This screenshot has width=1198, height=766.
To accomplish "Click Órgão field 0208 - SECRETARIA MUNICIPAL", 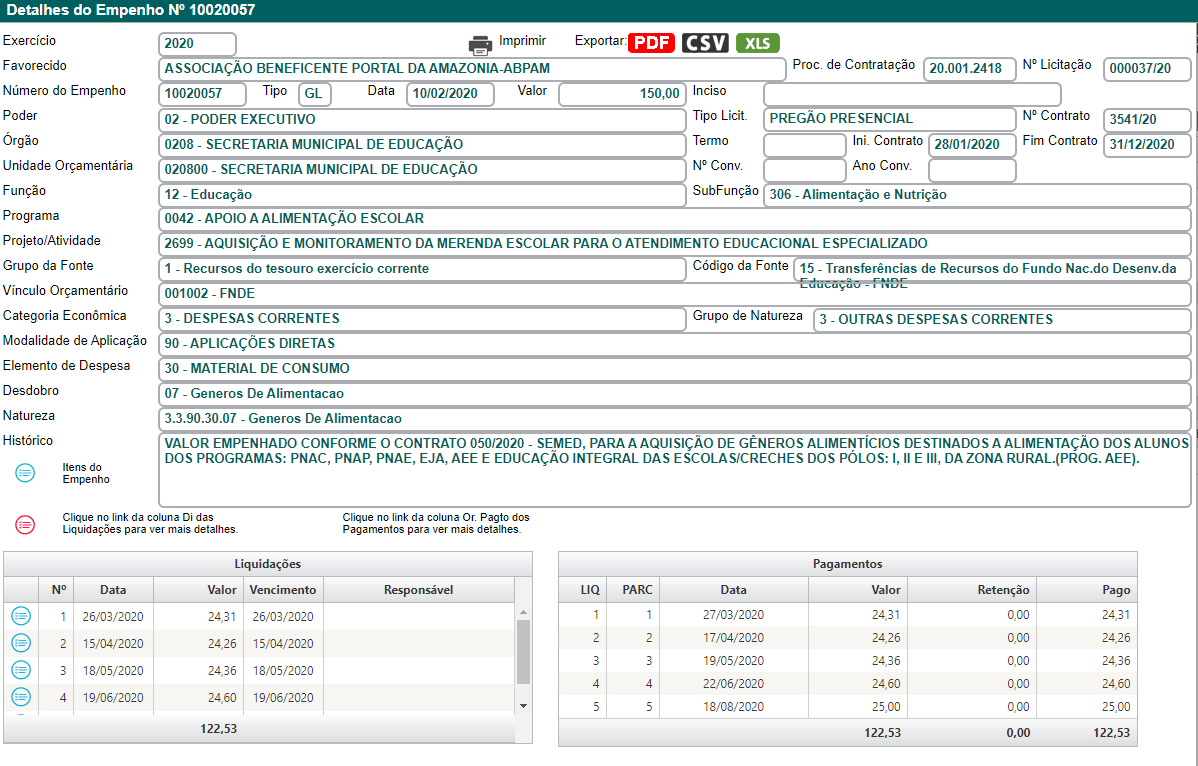I will click(x=422, y=144).
